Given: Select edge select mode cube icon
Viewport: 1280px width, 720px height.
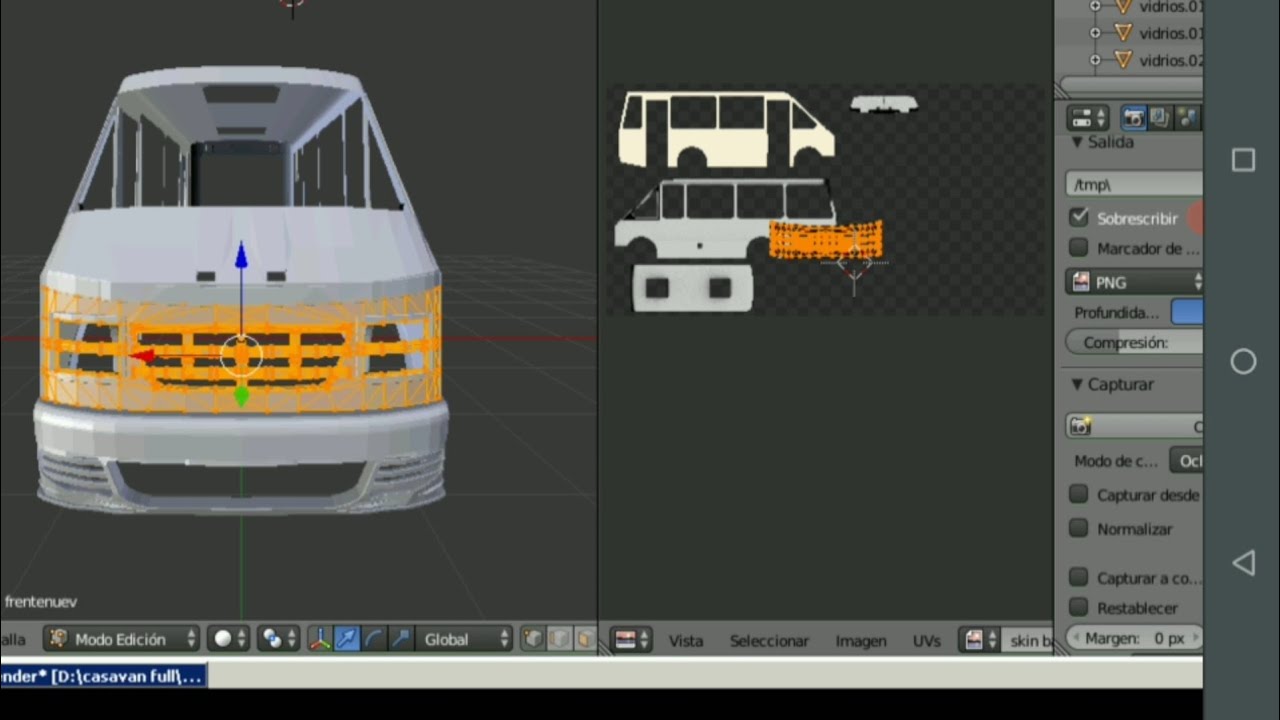Looking at the screenshot, I should coord(560,639).
